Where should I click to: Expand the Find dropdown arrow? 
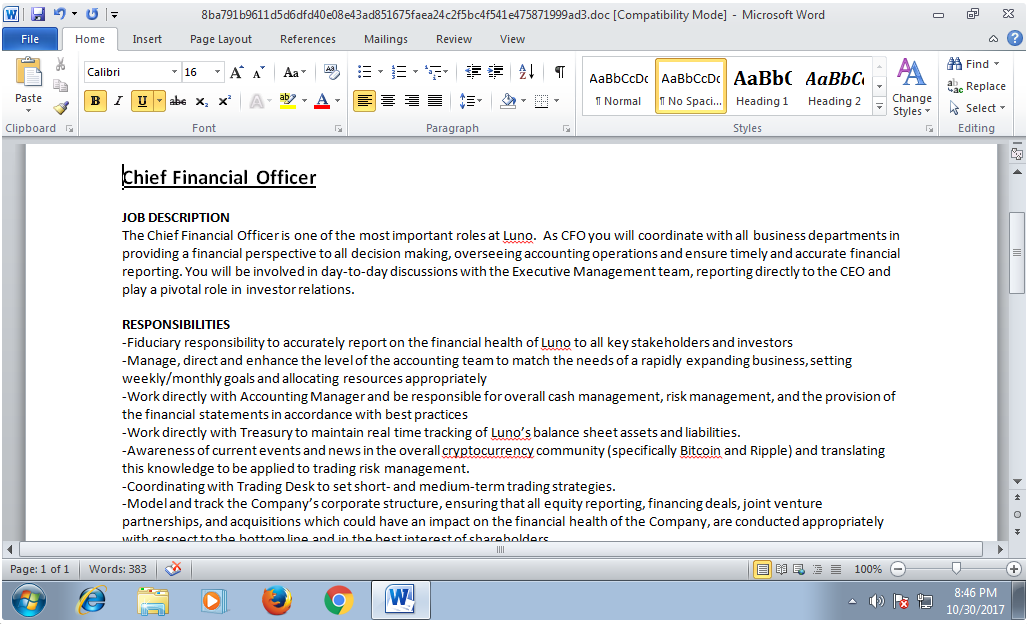click(998, 64)
